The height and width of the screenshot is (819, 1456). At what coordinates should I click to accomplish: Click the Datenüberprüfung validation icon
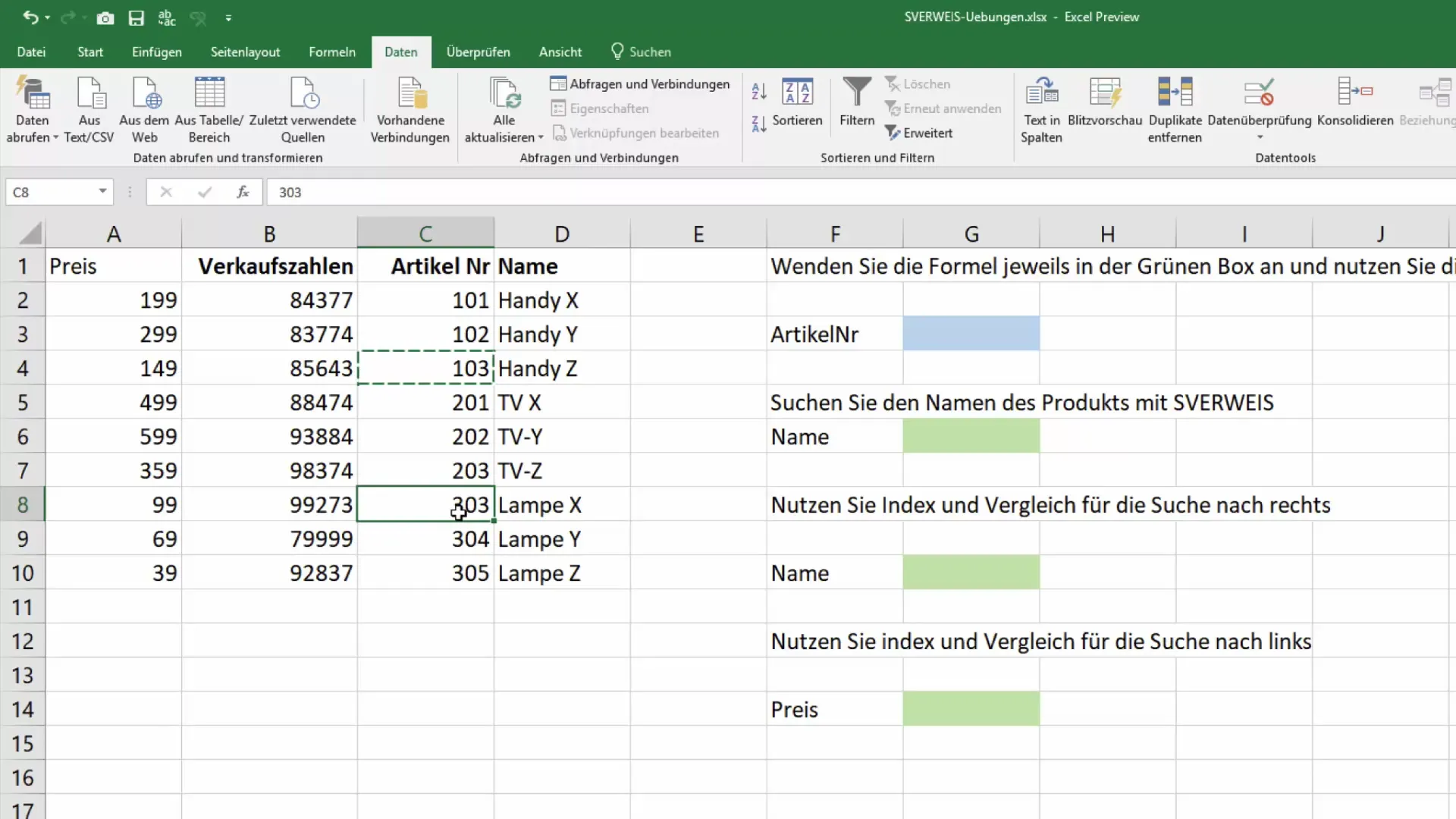(1260, 93)
